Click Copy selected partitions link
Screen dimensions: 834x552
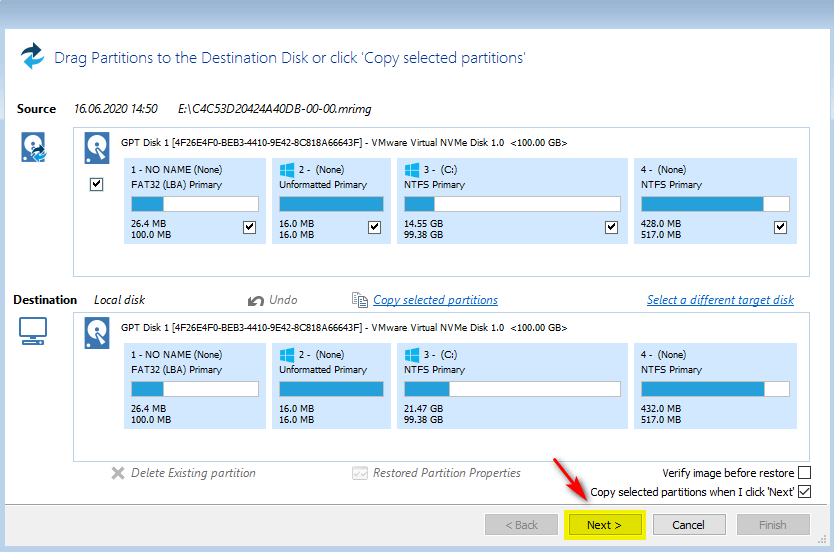click(435, 300)
